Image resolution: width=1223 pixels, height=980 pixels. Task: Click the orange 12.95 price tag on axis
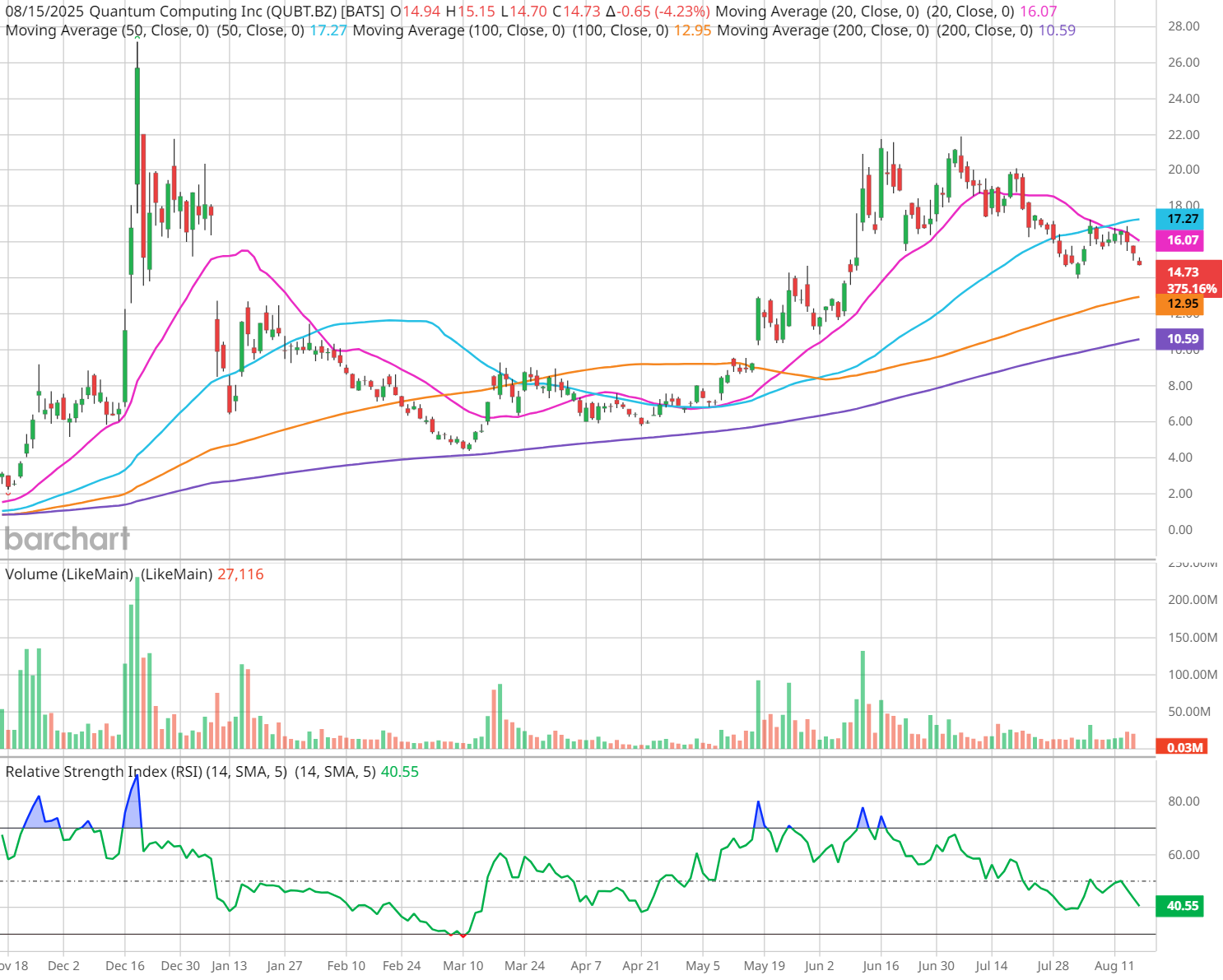click(x=1180, y=304)
